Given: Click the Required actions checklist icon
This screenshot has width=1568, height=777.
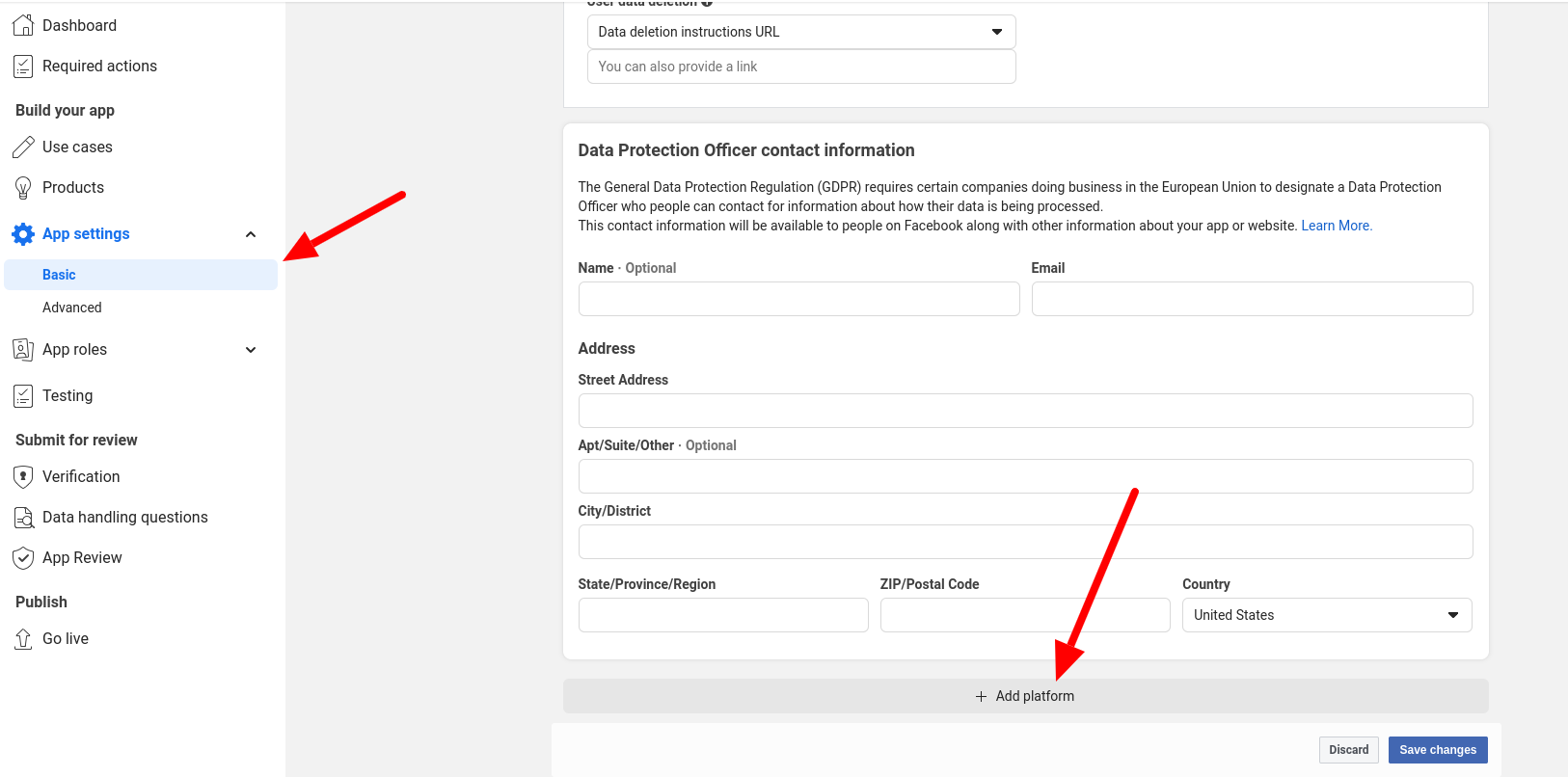Looking at the screenshot, I should click(x=23, y=66).
